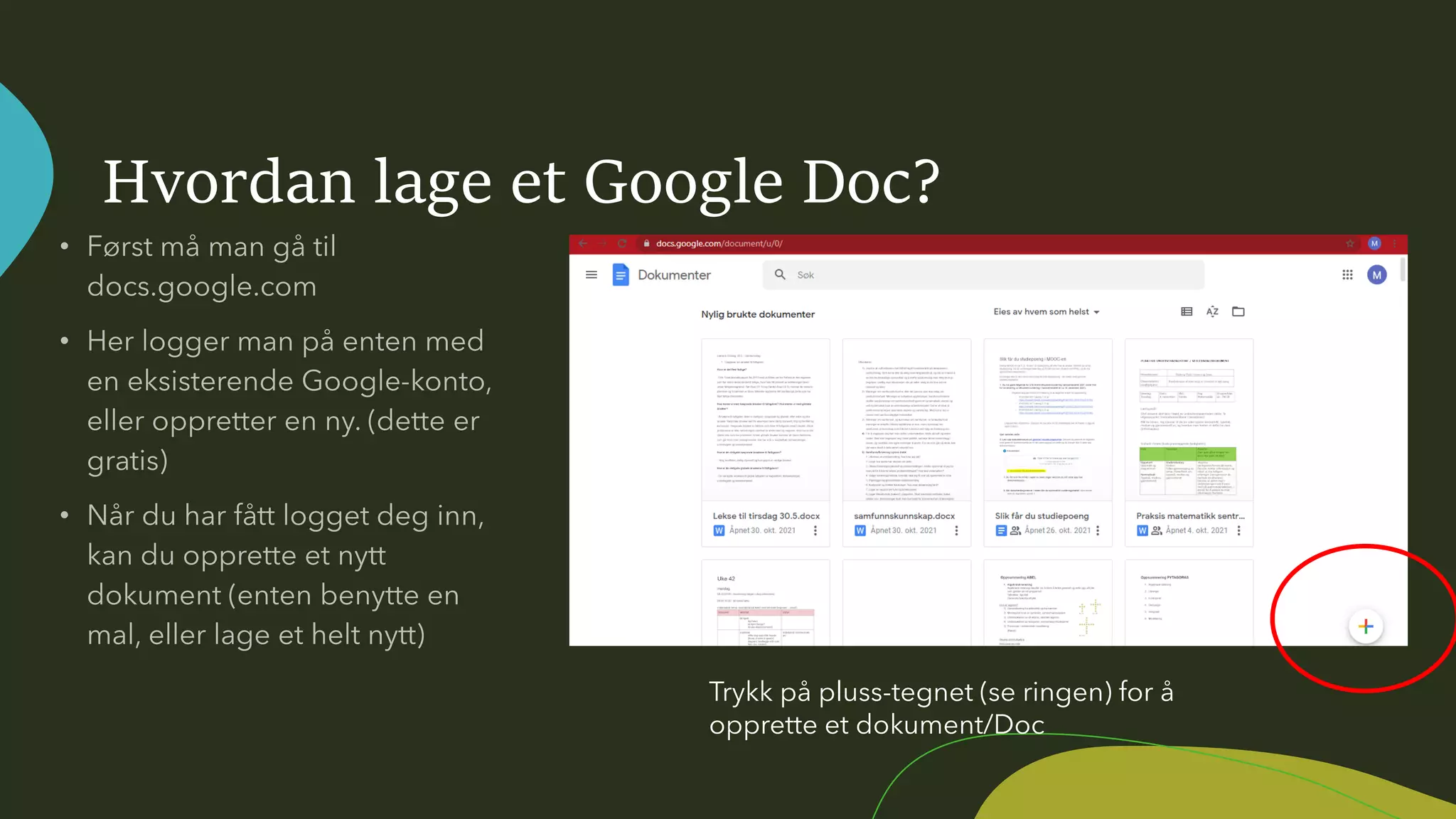This screenshot has width=1456, height=819.
Task: Click shared icon under 'Praksis matematikk sentr...'
Action: click(x=1157, y=530)
